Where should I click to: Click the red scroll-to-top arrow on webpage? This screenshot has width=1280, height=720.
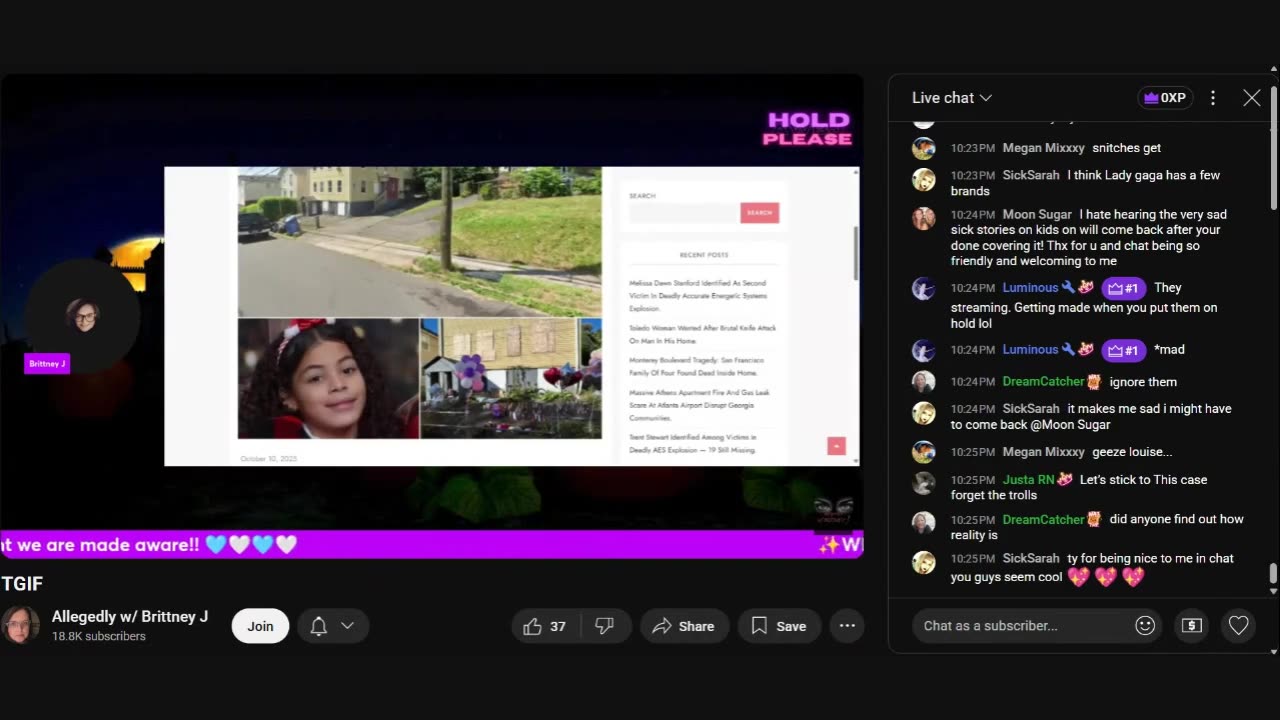coord(837,445)
